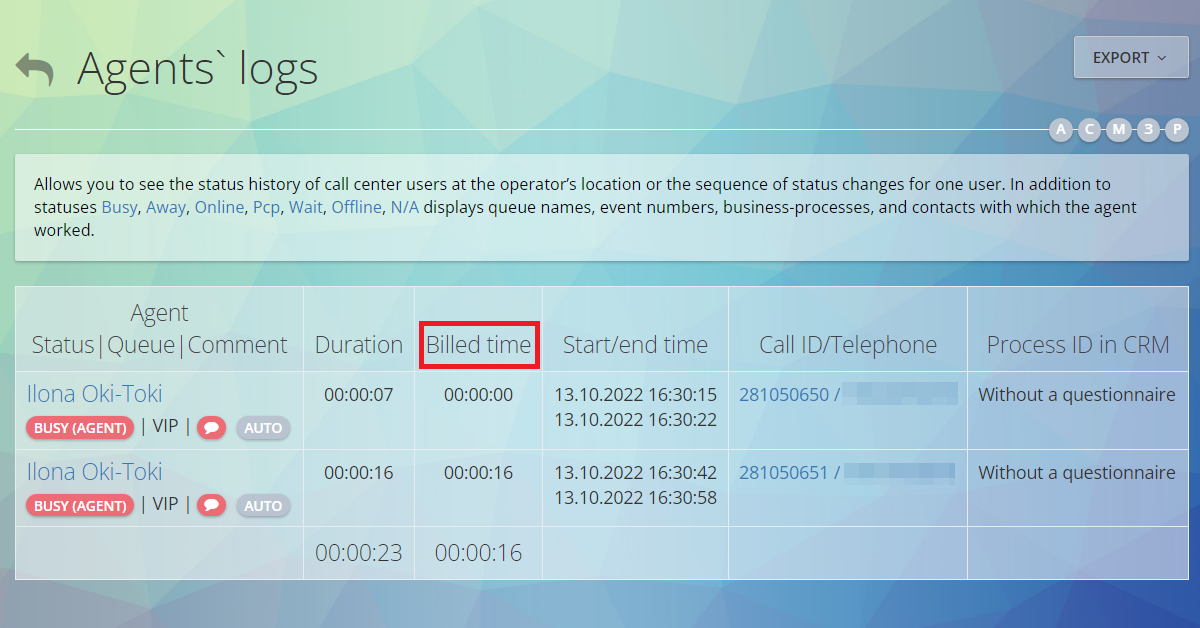
Task: Click BUSY (AGENT) status in first row
Action: point(80,428)
